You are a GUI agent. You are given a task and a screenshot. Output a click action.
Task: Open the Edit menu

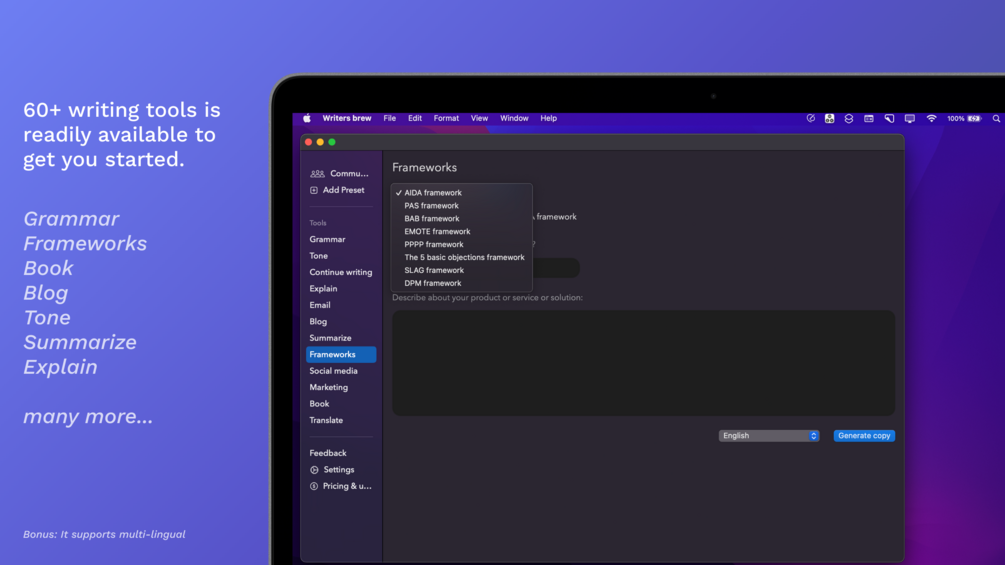pyautogui.click(x=415, y=118)
